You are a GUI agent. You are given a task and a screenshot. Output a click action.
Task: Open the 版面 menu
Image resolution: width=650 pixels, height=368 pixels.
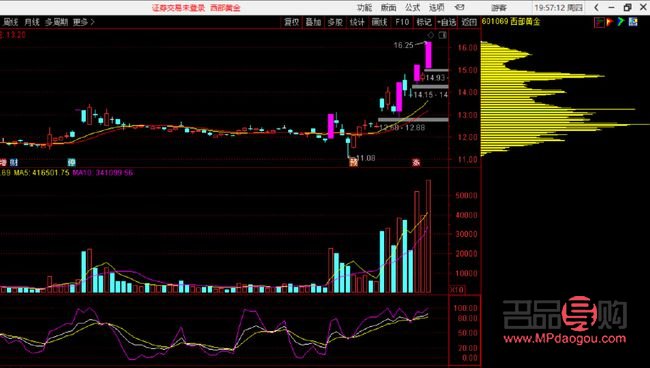pos(388,7)
